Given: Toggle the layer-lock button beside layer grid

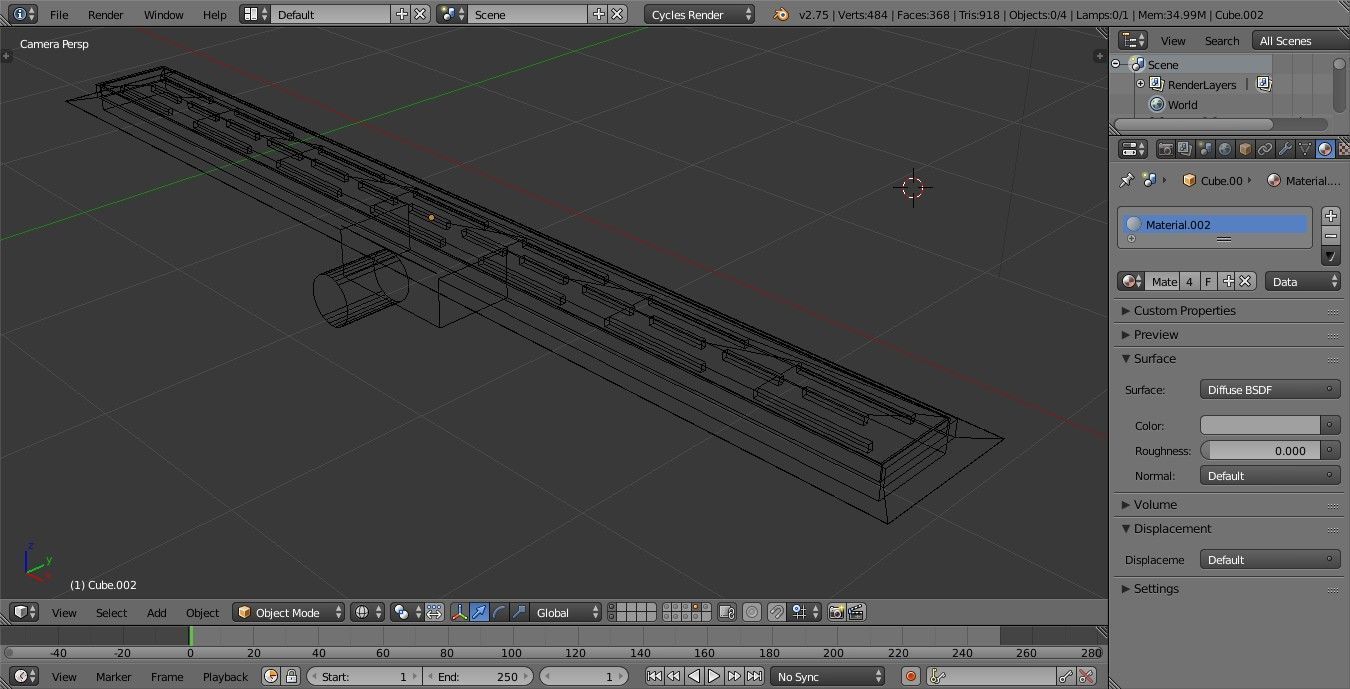Looking at the screenshot, I should pyautogui.click(x=727, y=612).
